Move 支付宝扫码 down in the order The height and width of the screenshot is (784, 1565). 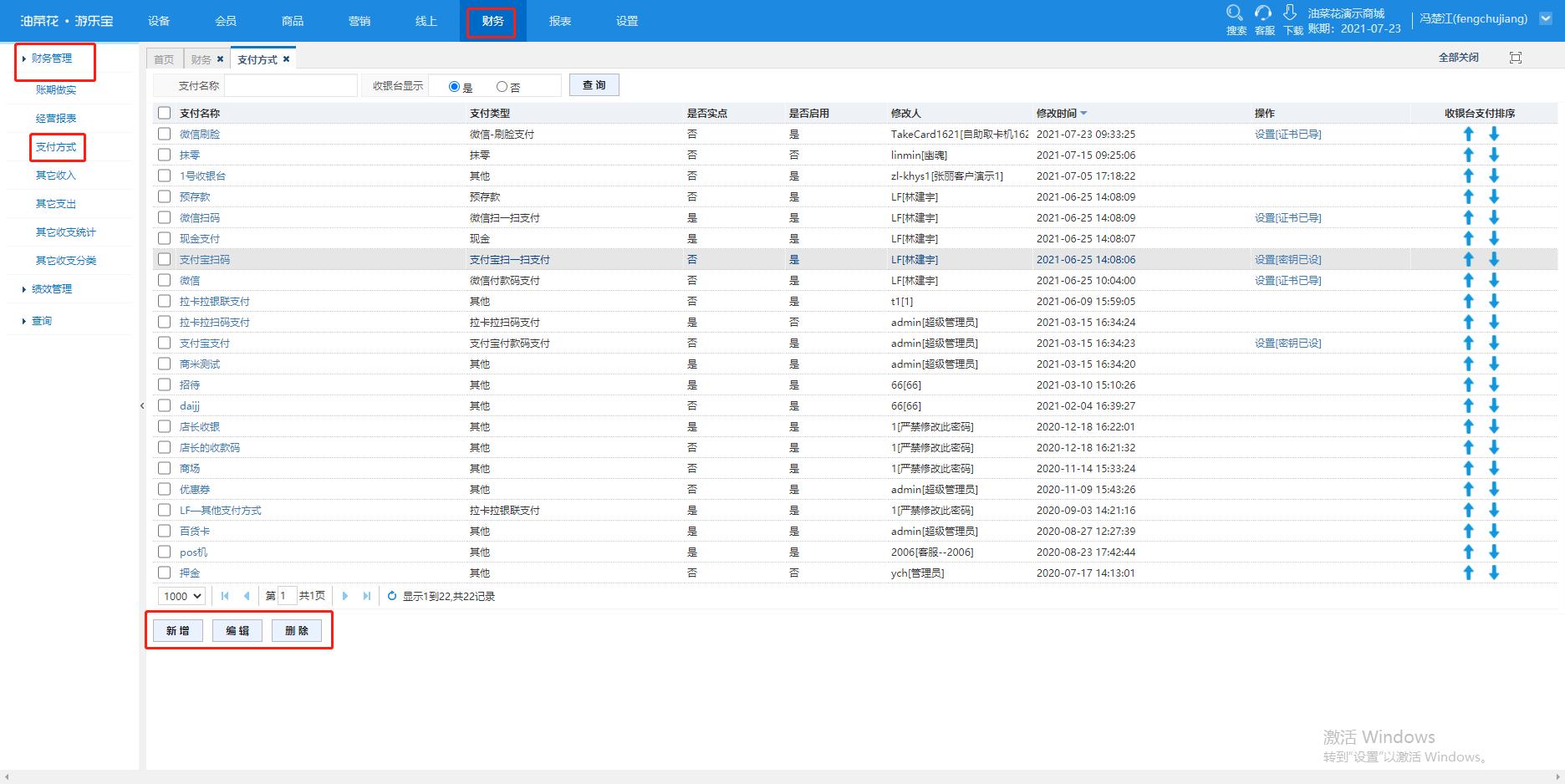pyautogui.click(x=1494, y=259)
